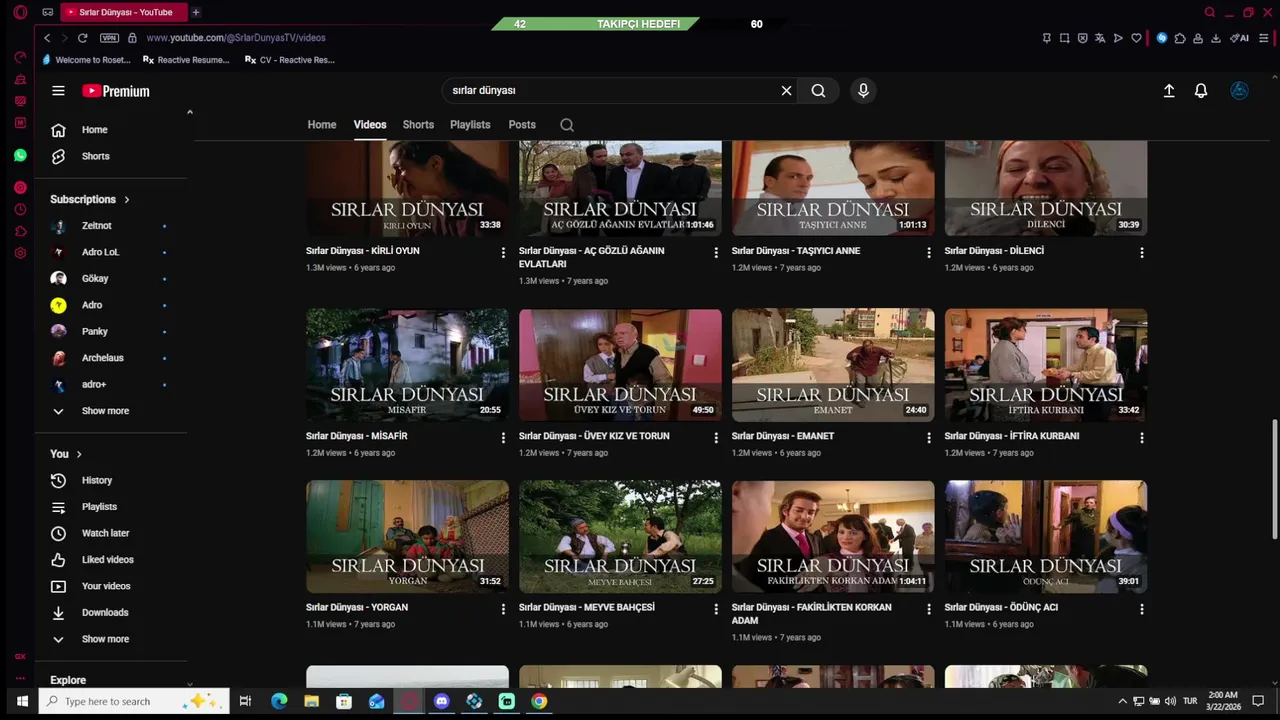Open options menu for MİSAFİR video
1280x720 pixels.
503,438
